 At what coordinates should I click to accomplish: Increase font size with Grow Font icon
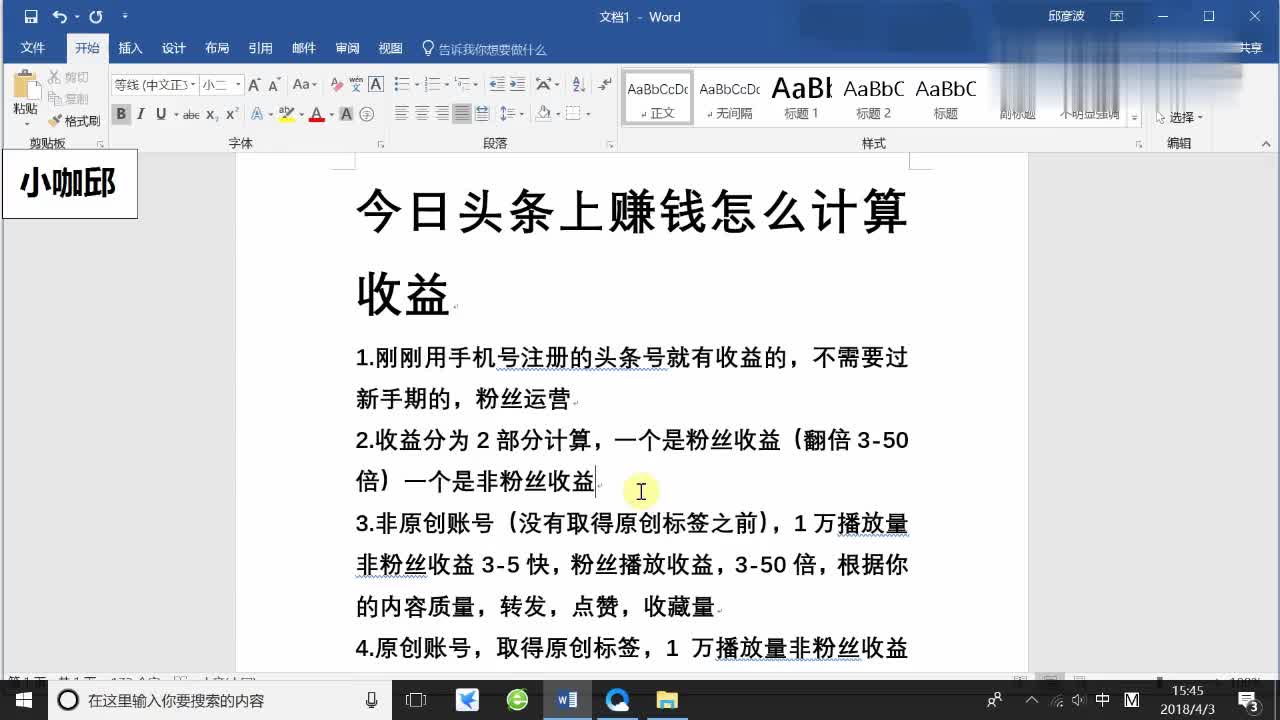coord(254,85)
